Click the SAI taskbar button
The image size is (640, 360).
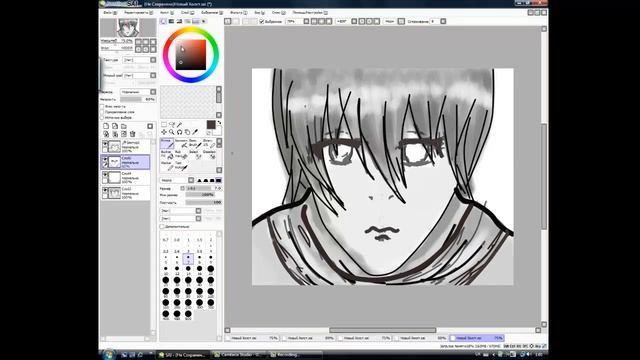click(183, 355)
